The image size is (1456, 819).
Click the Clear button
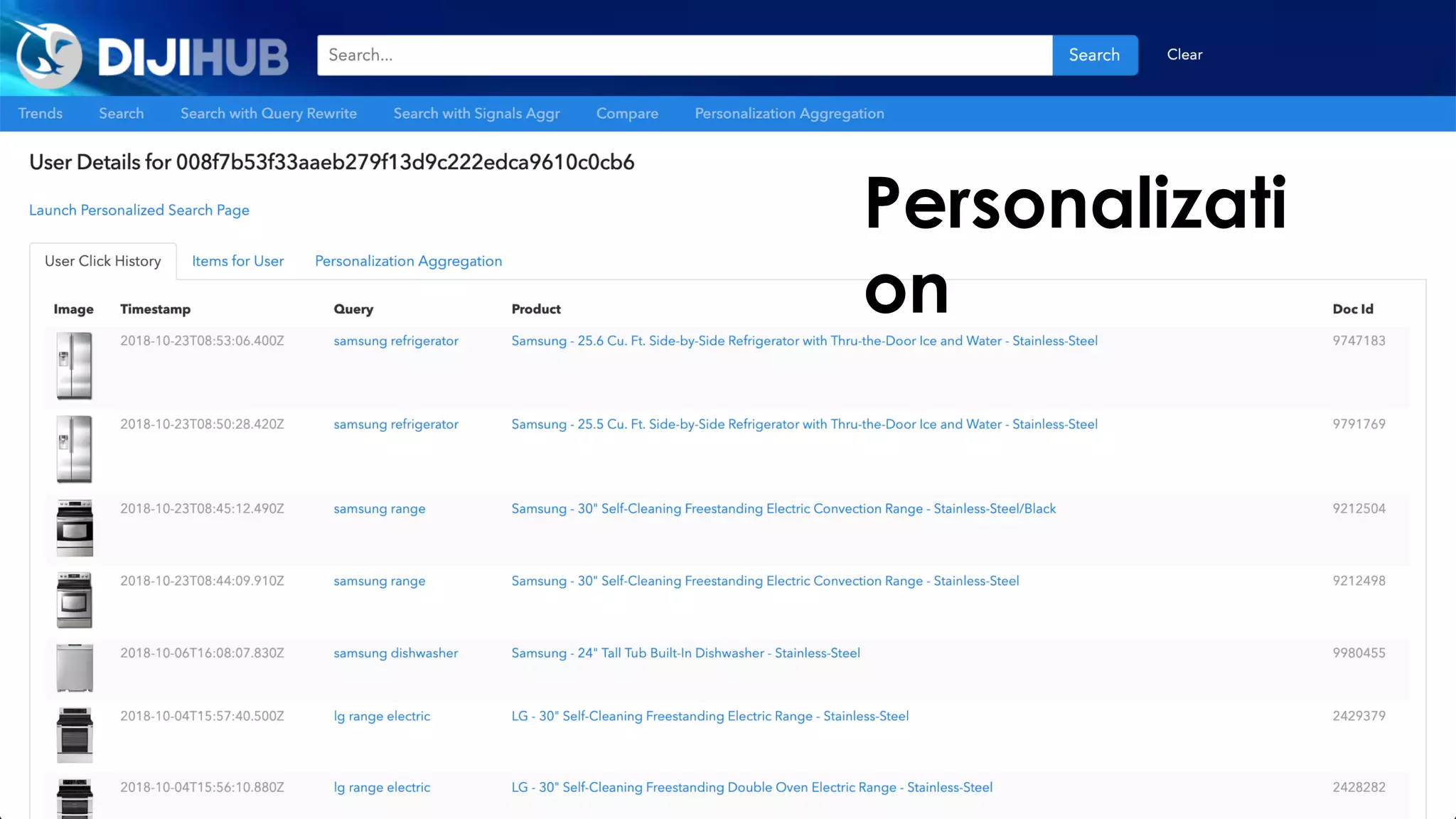point(1184,55)
